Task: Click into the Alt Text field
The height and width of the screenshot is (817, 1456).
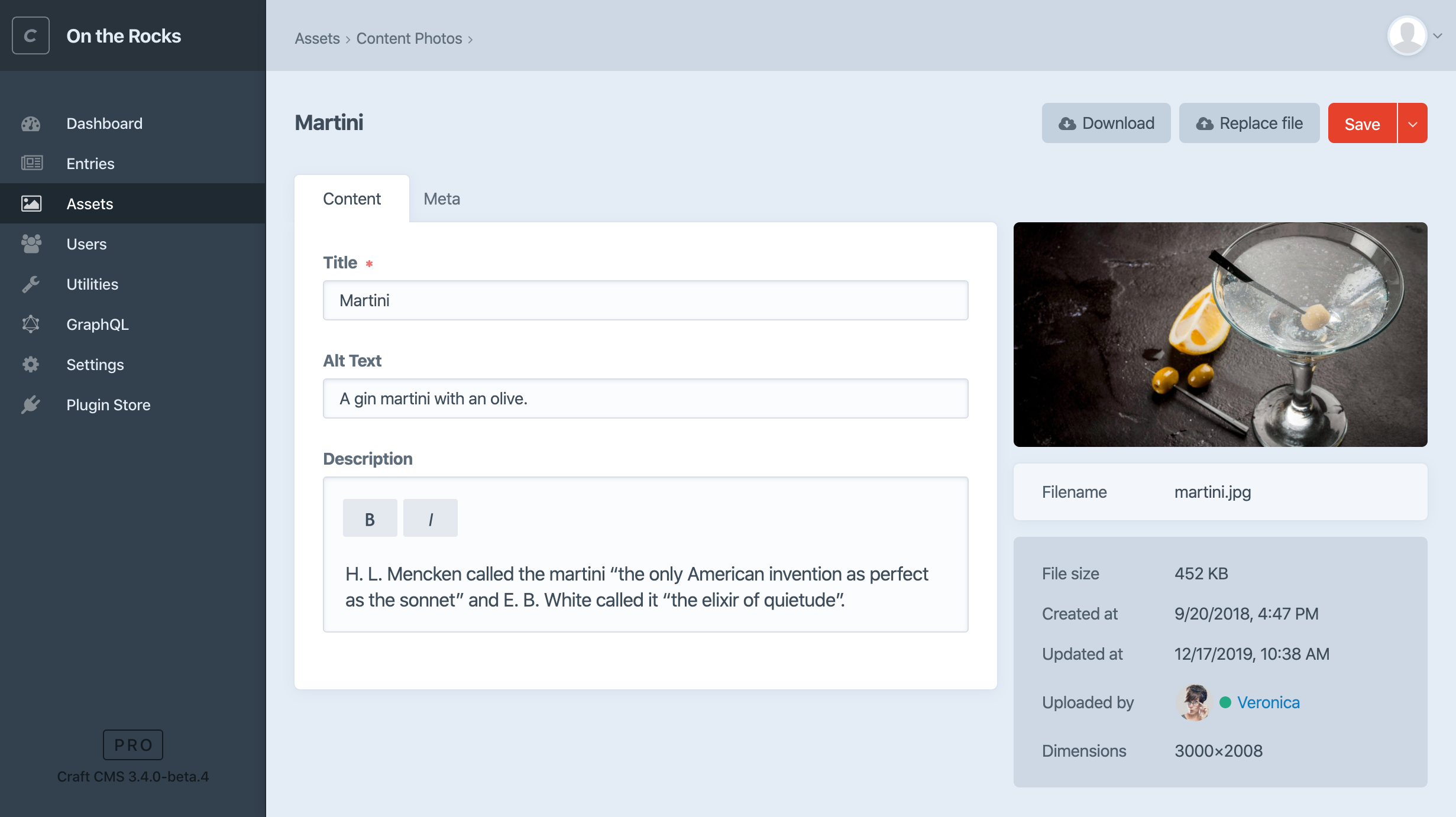Action: click(x=645, y=398)
